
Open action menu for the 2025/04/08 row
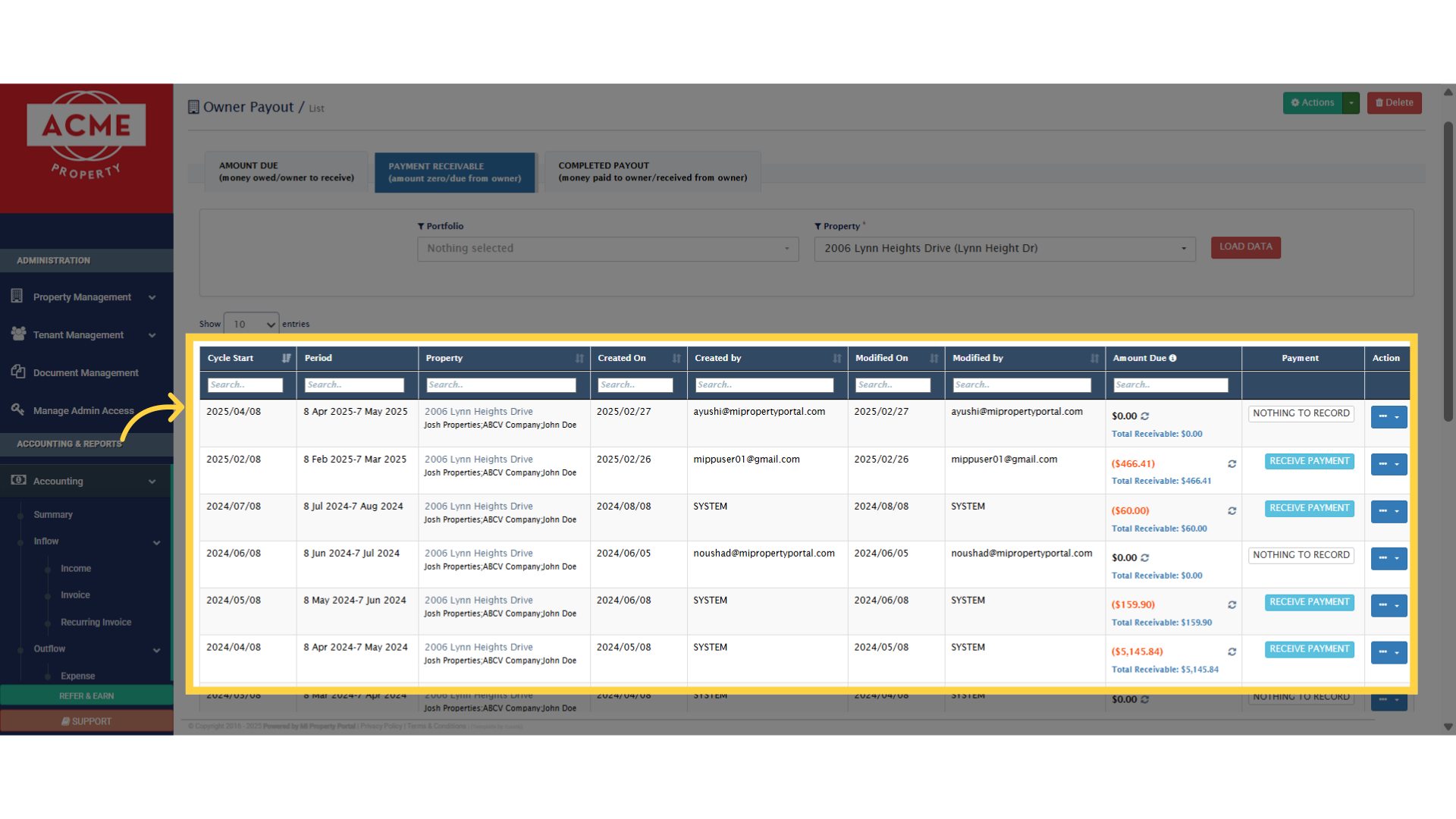1389,417
